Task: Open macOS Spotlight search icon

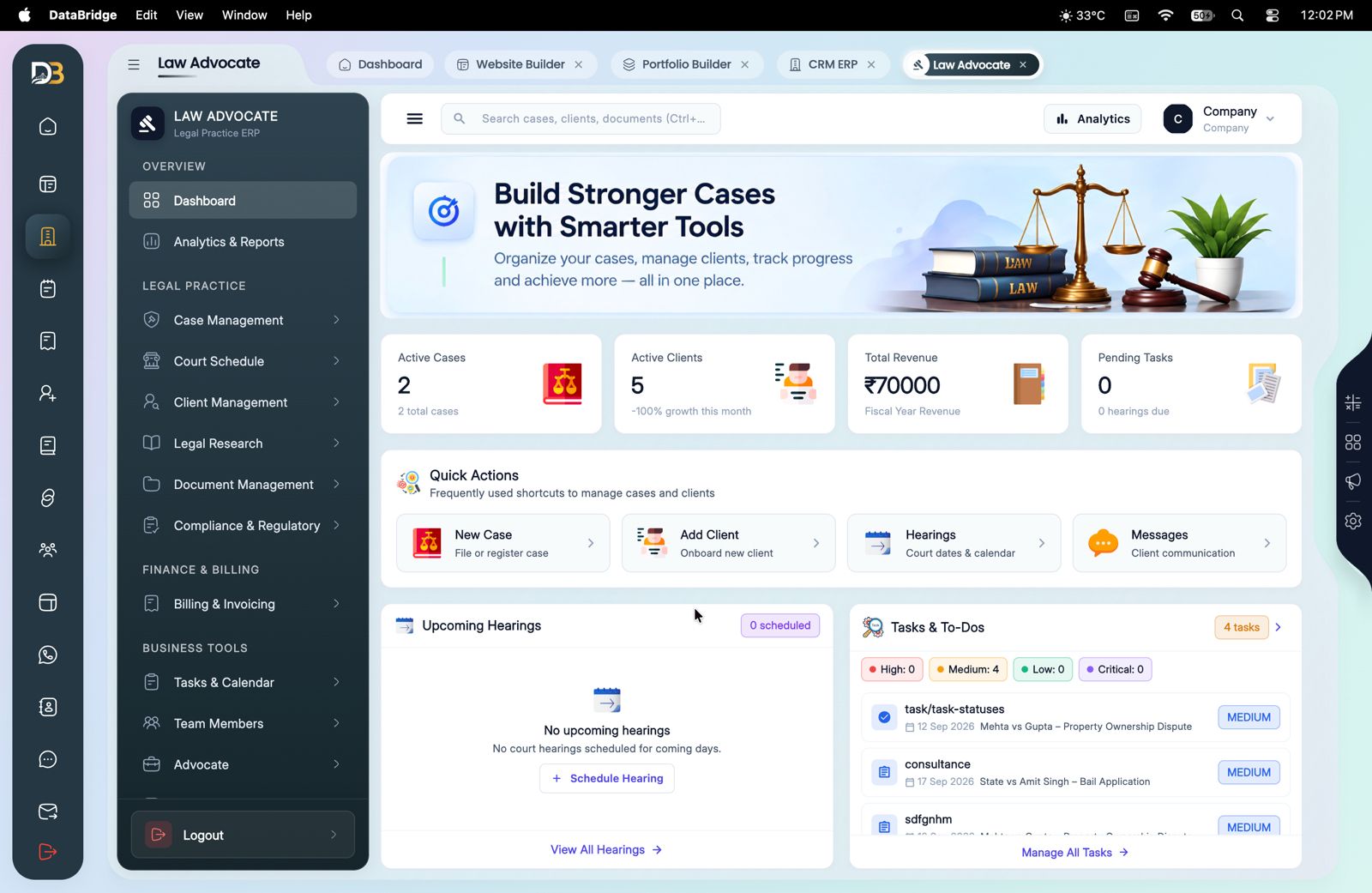Action: pyautogui.click(x=1237, y=15)
